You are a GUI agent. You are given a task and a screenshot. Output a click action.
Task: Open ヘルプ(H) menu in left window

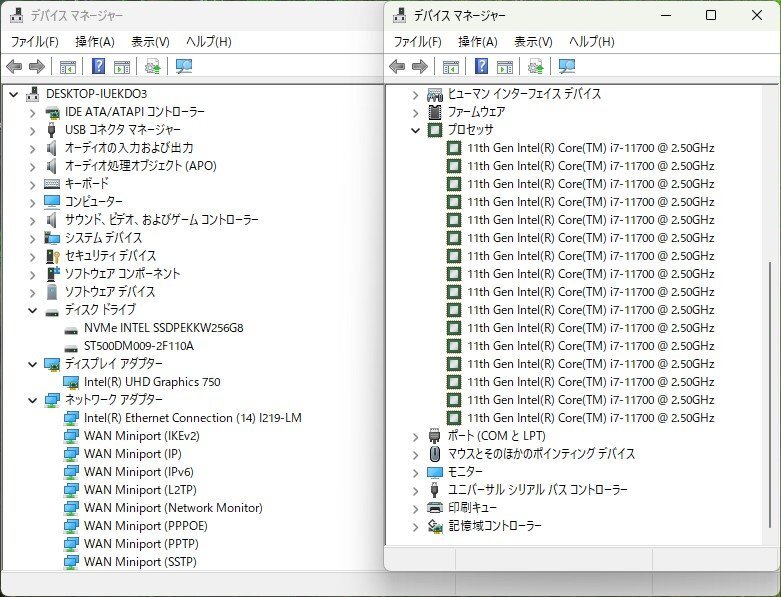(x=209, y=42)
